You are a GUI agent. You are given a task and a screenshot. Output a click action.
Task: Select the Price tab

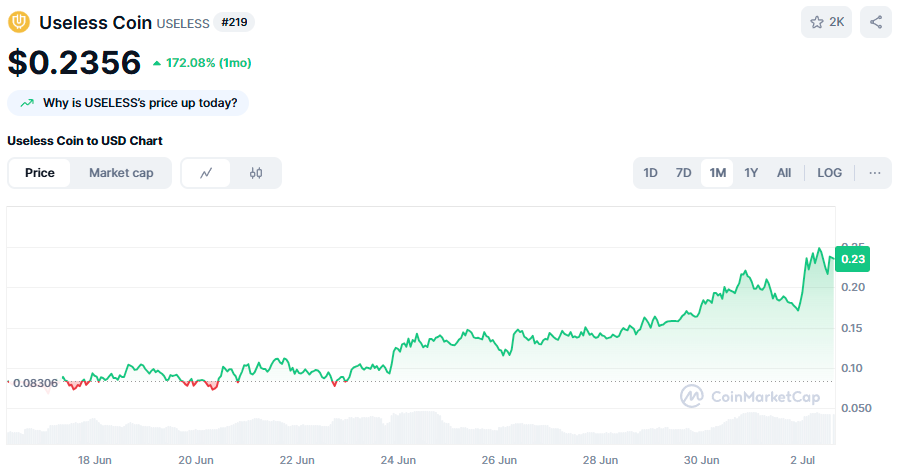pyautogui.click(x=39, y=173)
